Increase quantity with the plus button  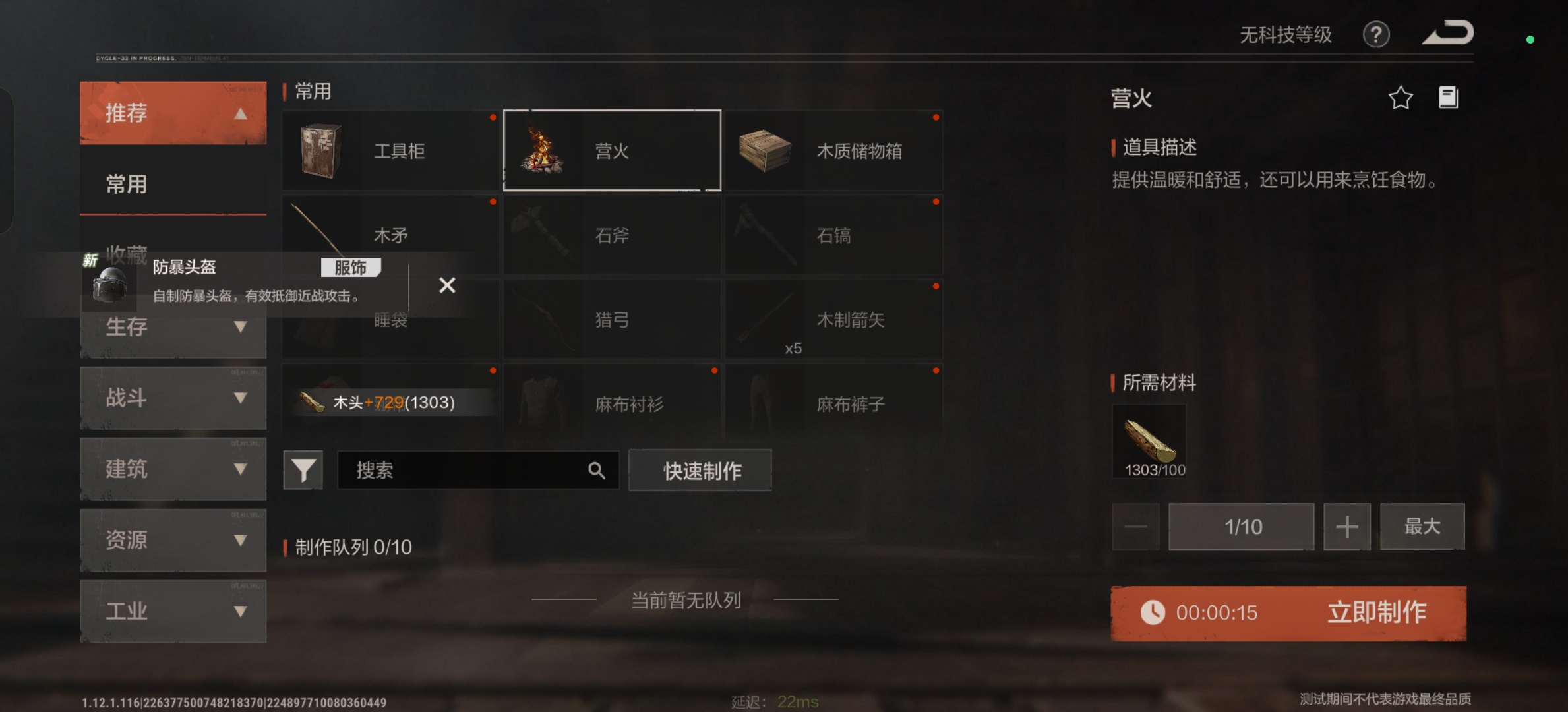[x=1347, y=527]
